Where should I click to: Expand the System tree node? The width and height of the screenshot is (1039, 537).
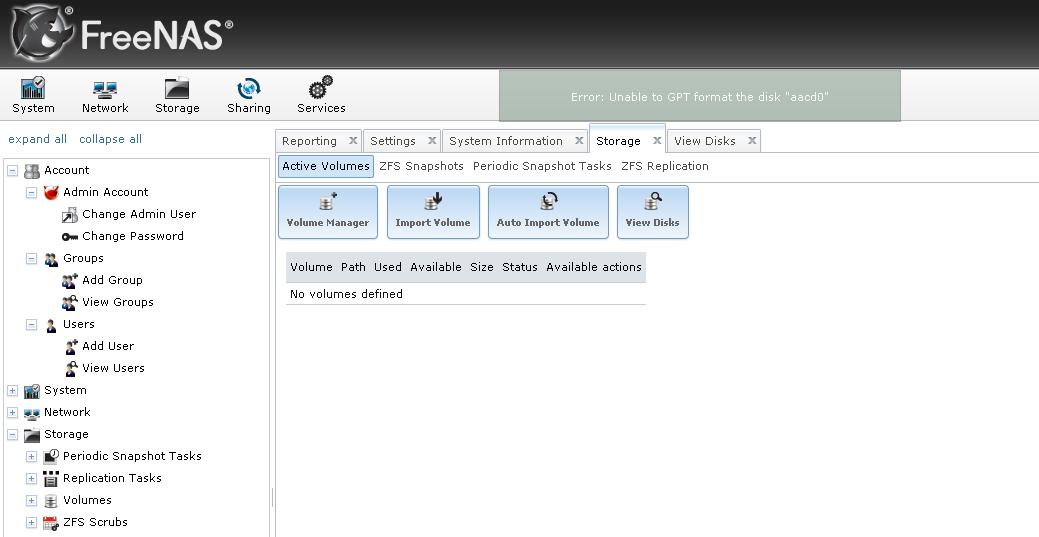tap(12, 391)
